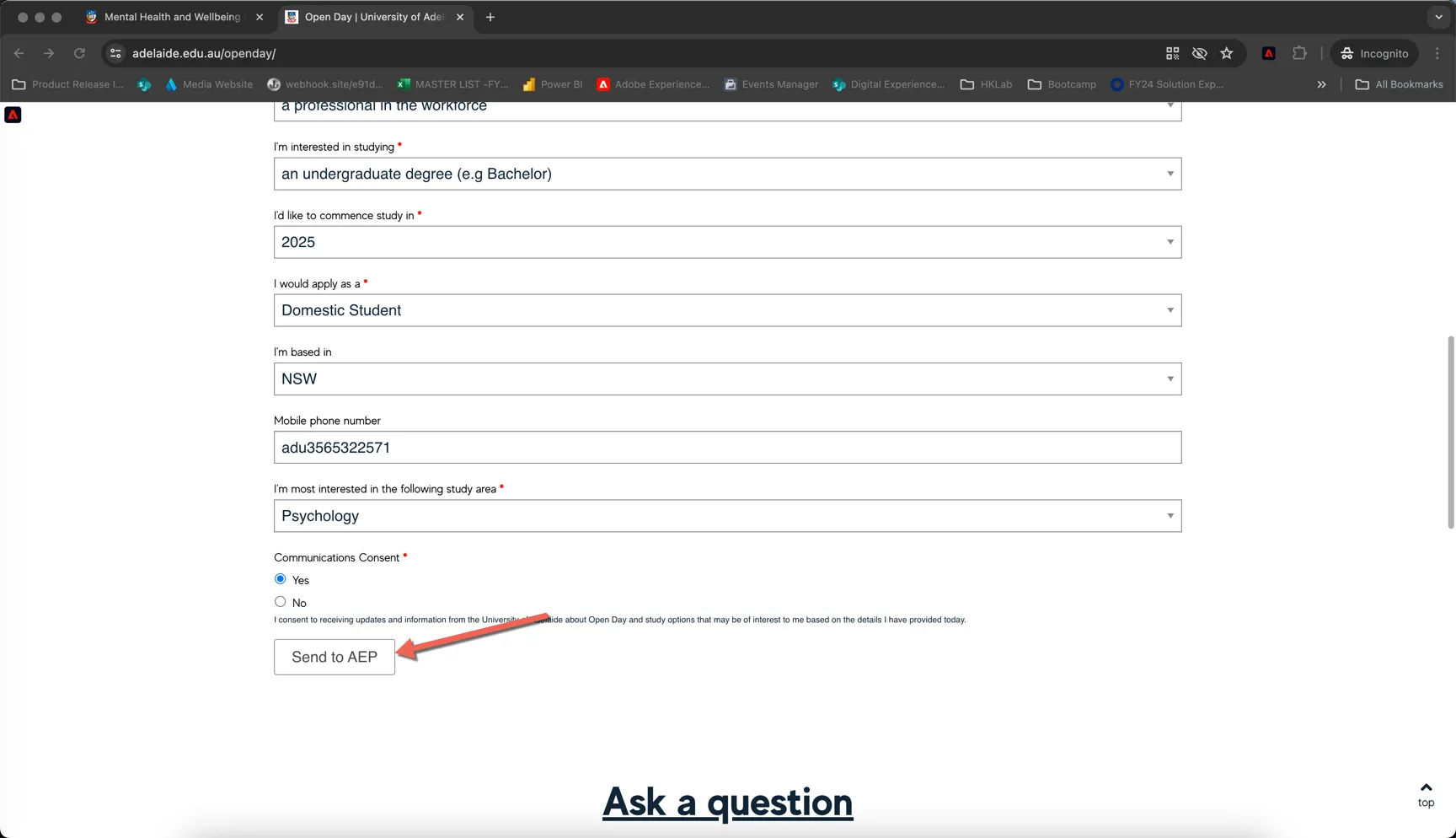The image size is (1456, 838).
Task: Click the third-party cookies eye icon
Action: (x=1200, y=53)
